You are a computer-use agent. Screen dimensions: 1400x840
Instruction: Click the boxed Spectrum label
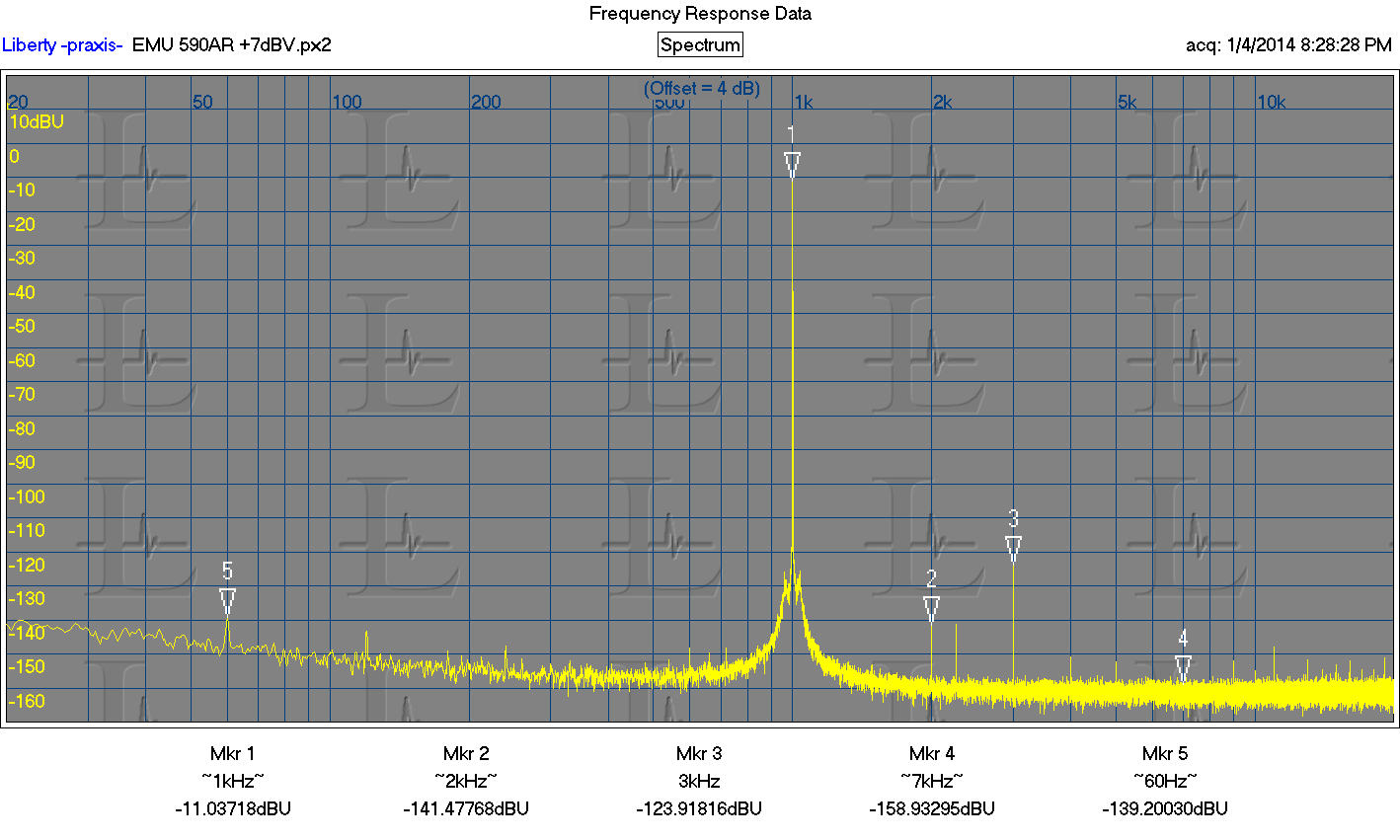click(700, 45)
